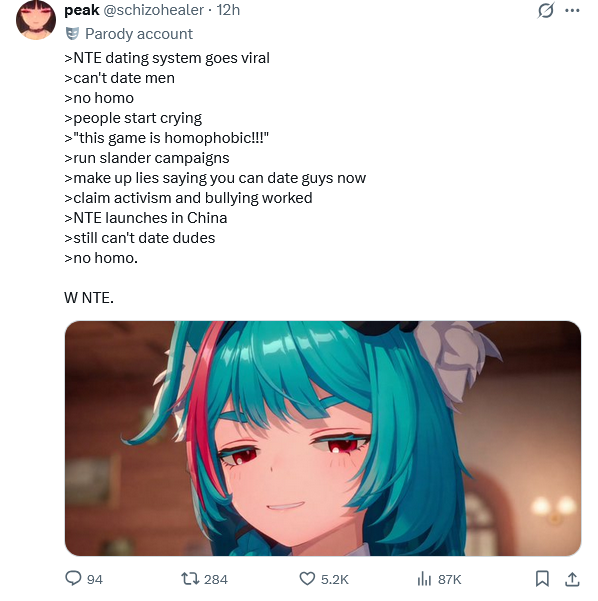The width and height of the screenshot is (598, 601).
Task: Open the 12h timestamp permalink
Action: pyautogui.click(x=228, y=10)
